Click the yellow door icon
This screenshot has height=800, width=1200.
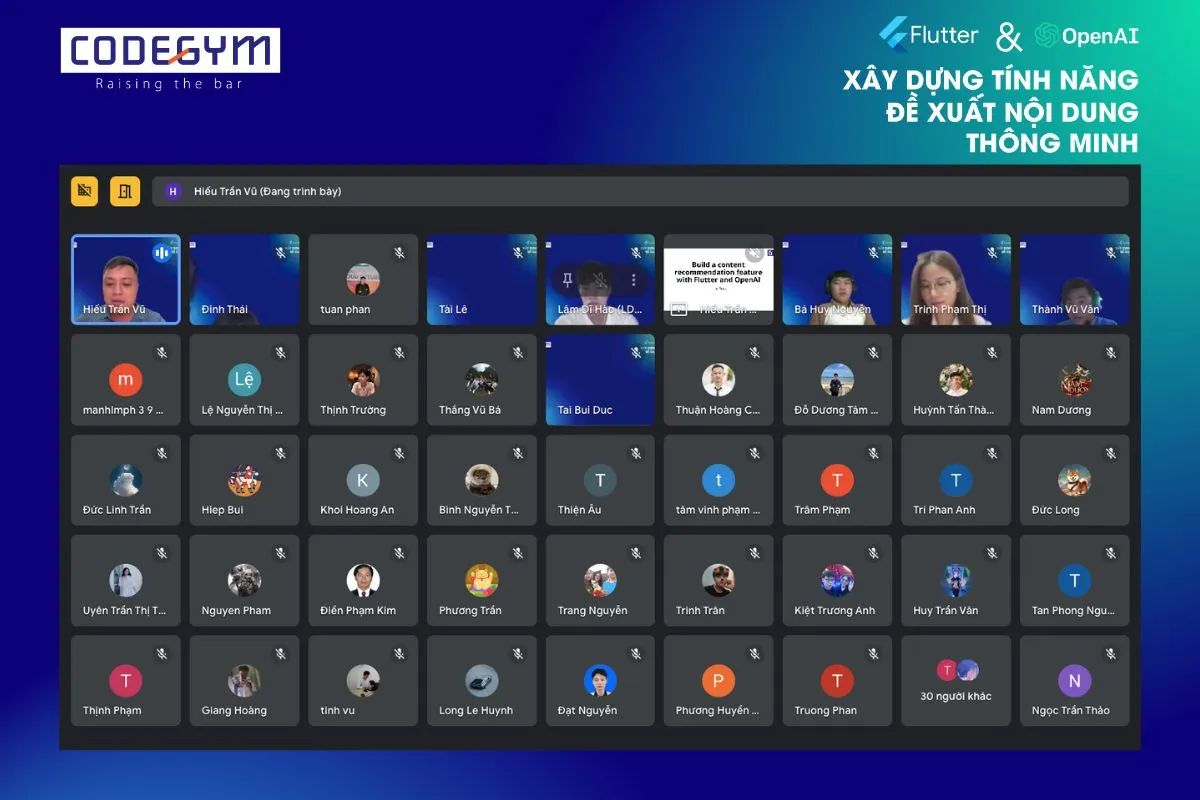[x=125, y=191]
